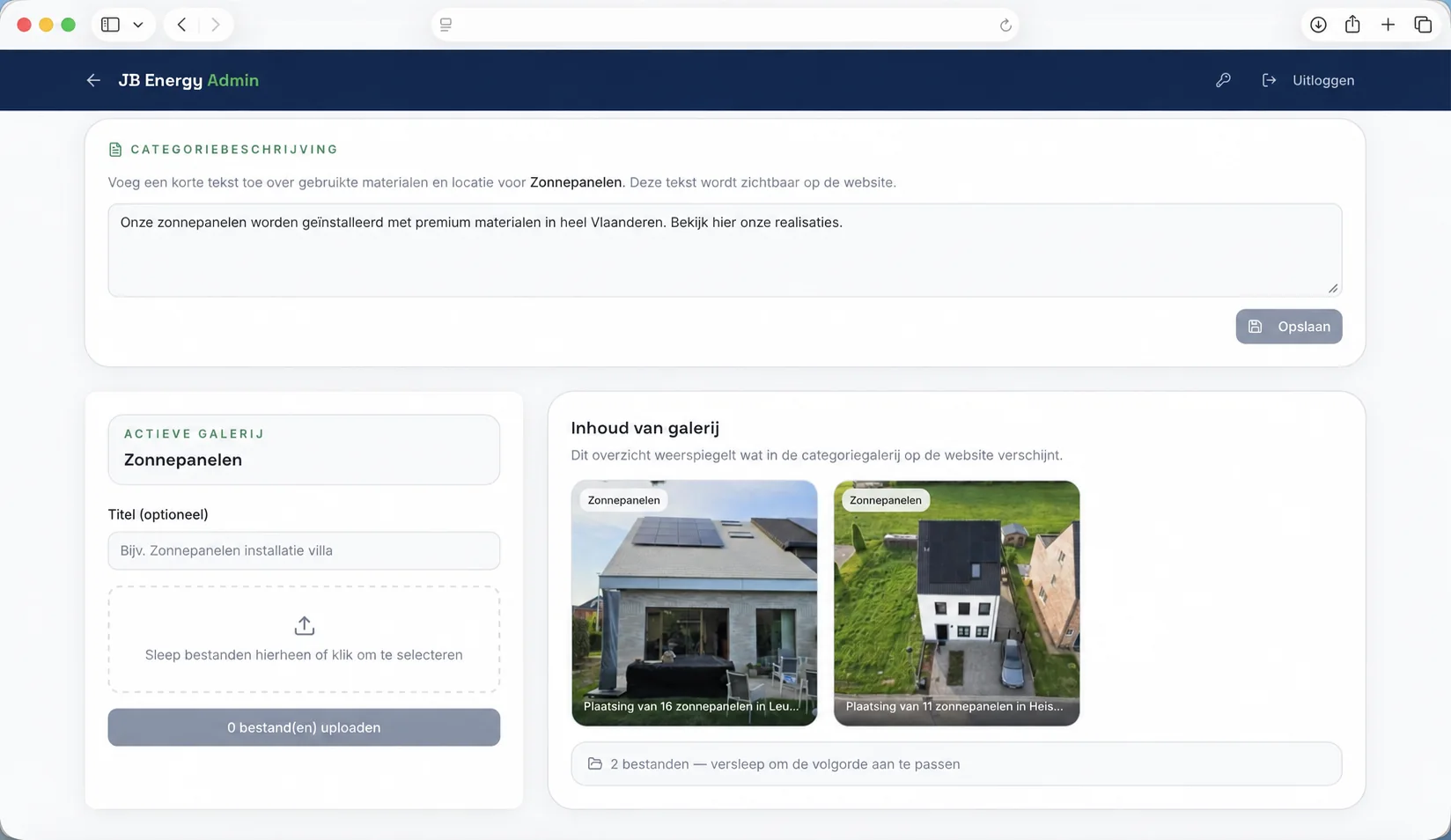
Task: Click the back arrow beside JB Energy
Action: click(x=93, y=80)
